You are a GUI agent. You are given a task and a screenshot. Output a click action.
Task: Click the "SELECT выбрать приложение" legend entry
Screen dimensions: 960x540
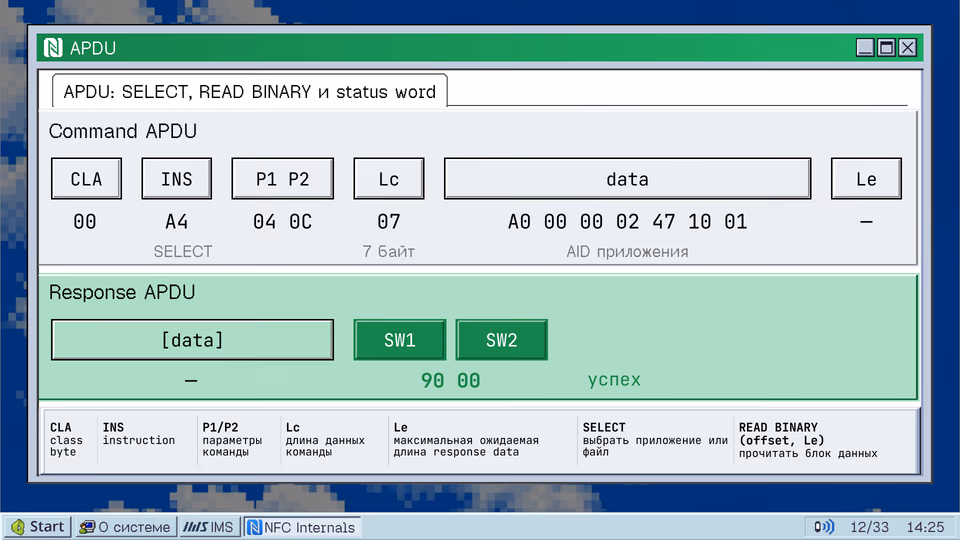tap(655, 440)
